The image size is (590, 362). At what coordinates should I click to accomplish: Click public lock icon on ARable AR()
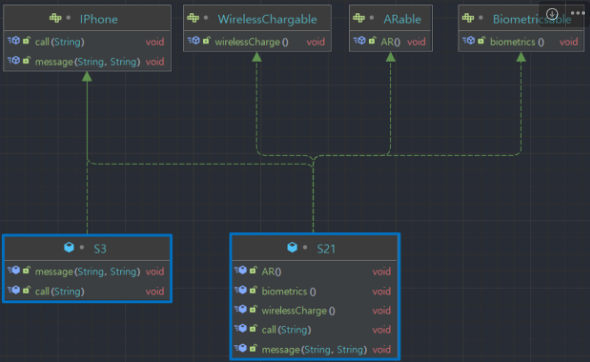[372, 40]
